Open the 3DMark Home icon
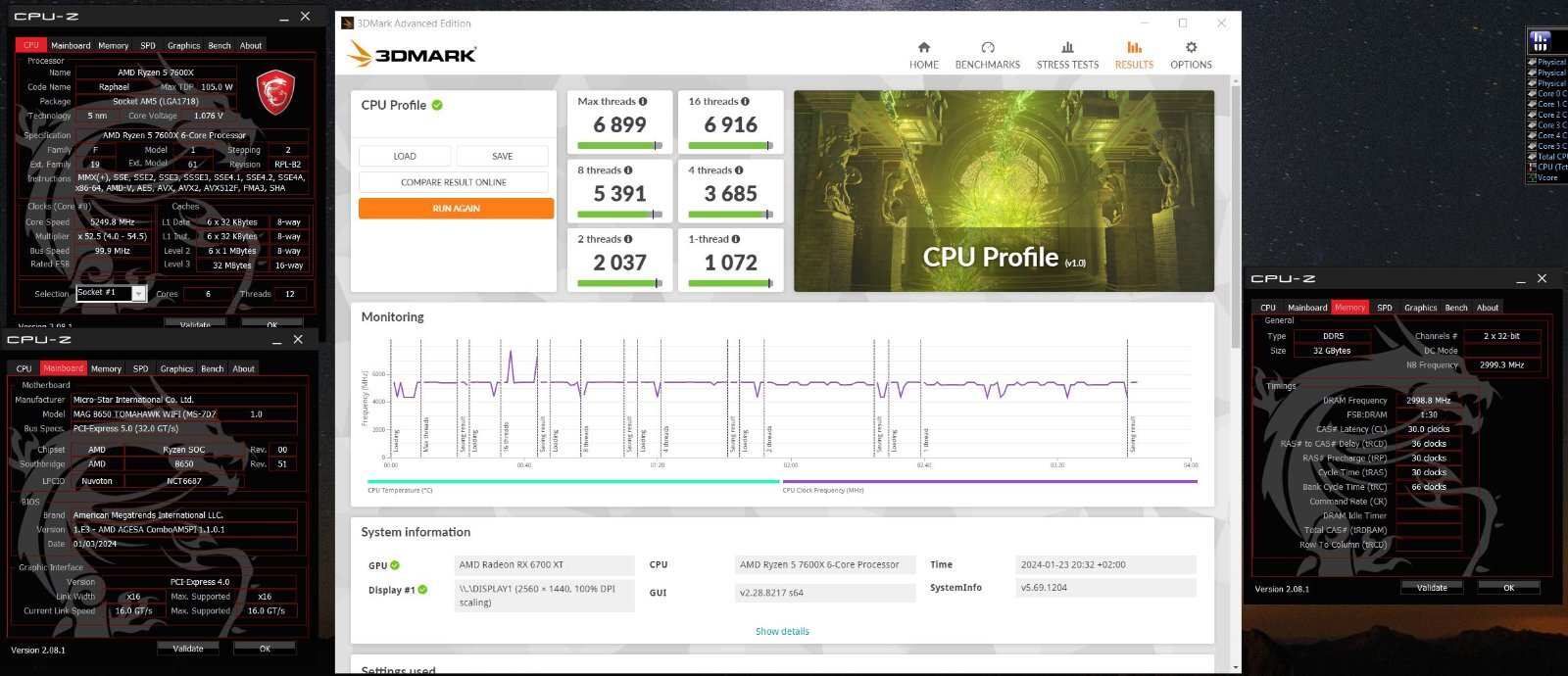 pos(923,47)
